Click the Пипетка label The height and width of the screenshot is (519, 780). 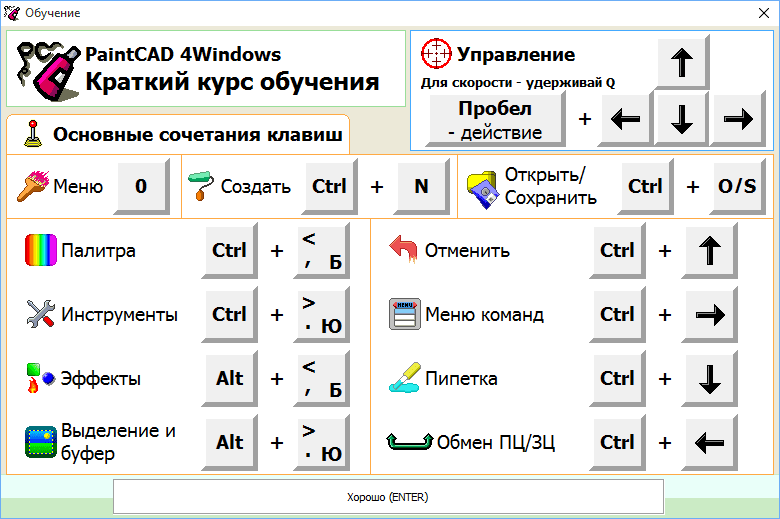click(x=461, y=379)
